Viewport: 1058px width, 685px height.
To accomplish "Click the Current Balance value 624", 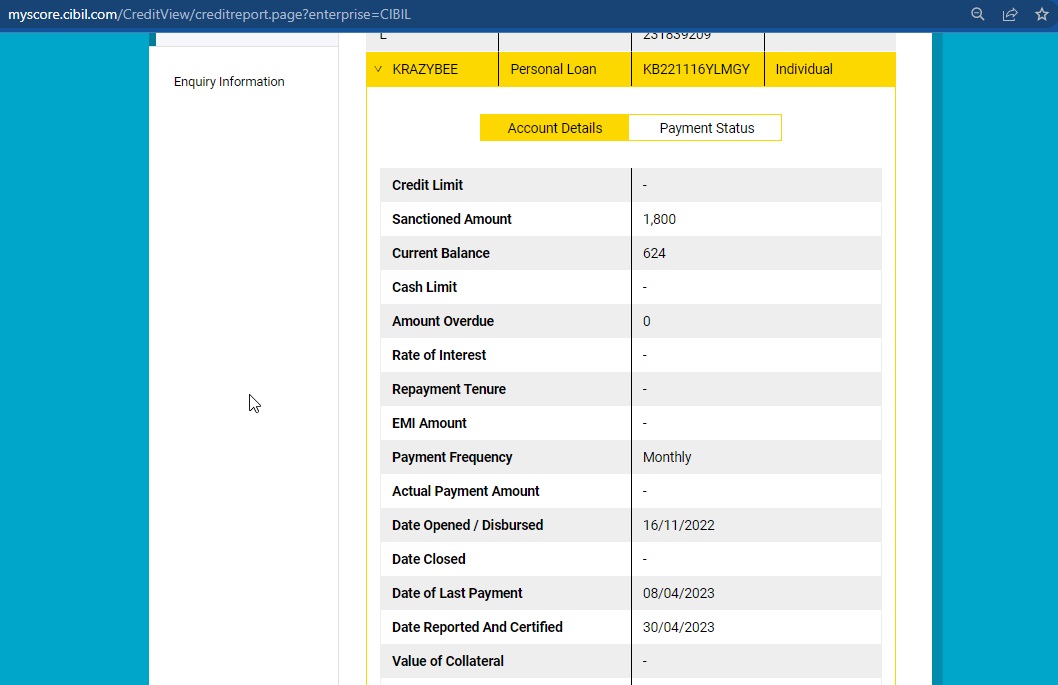I will click(x=654, y=253).
